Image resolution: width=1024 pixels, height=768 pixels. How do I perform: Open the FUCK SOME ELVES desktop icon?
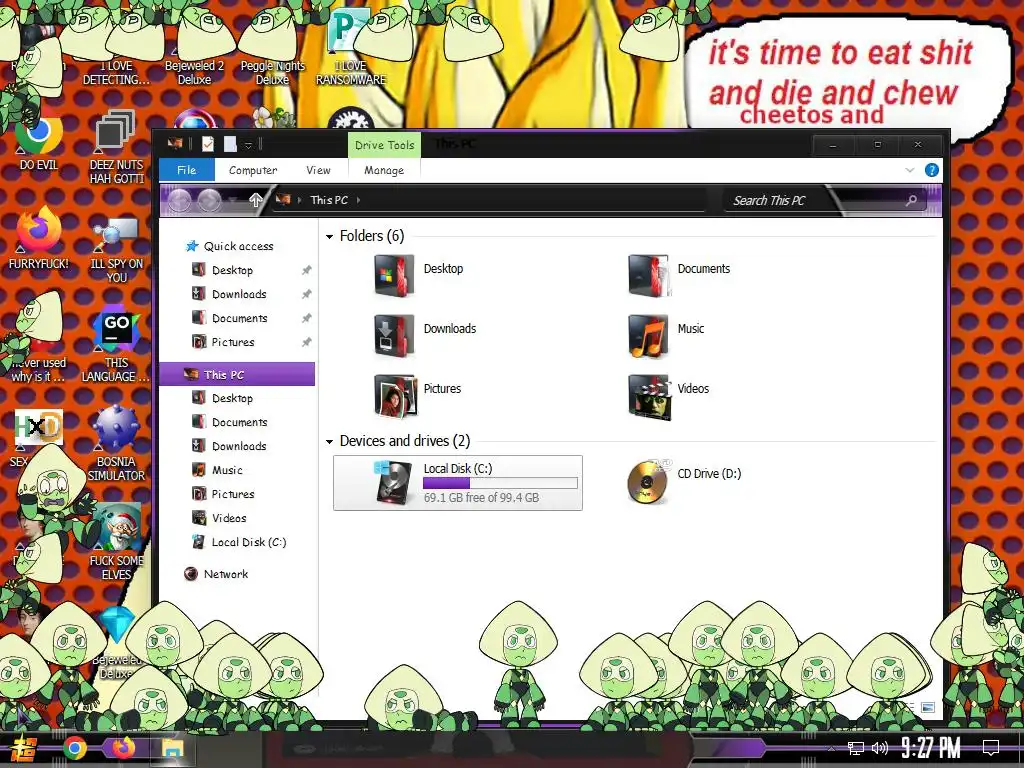click(x=116, y=541)
